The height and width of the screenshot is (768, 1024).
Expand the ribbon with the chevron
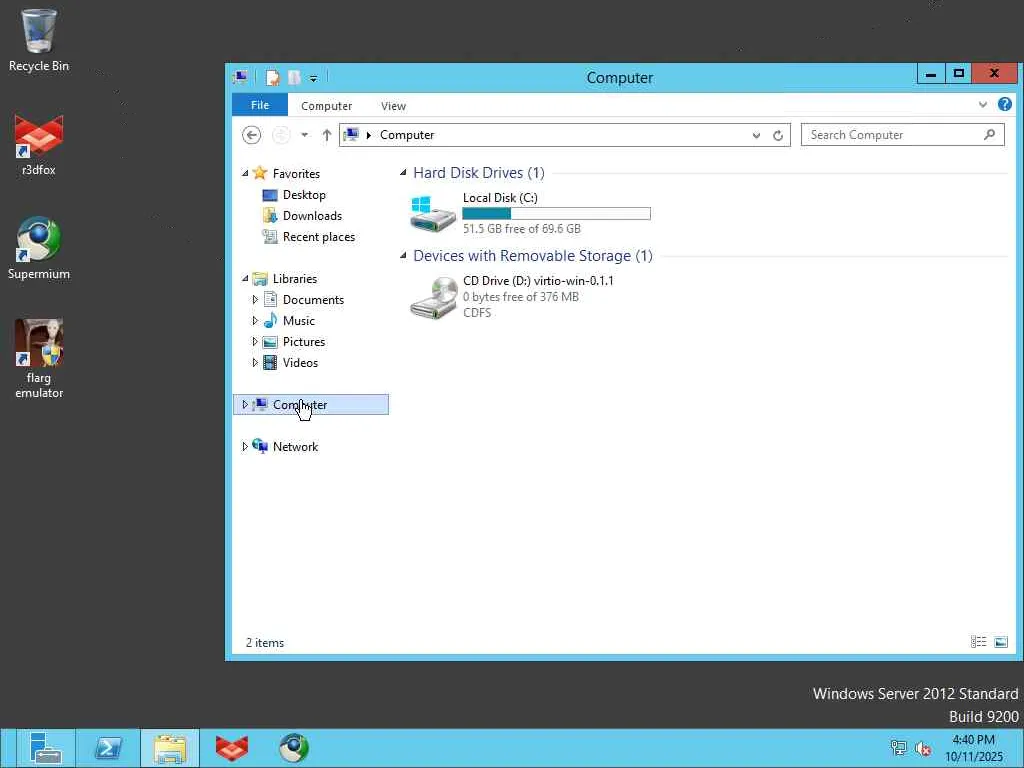(982, 104)
